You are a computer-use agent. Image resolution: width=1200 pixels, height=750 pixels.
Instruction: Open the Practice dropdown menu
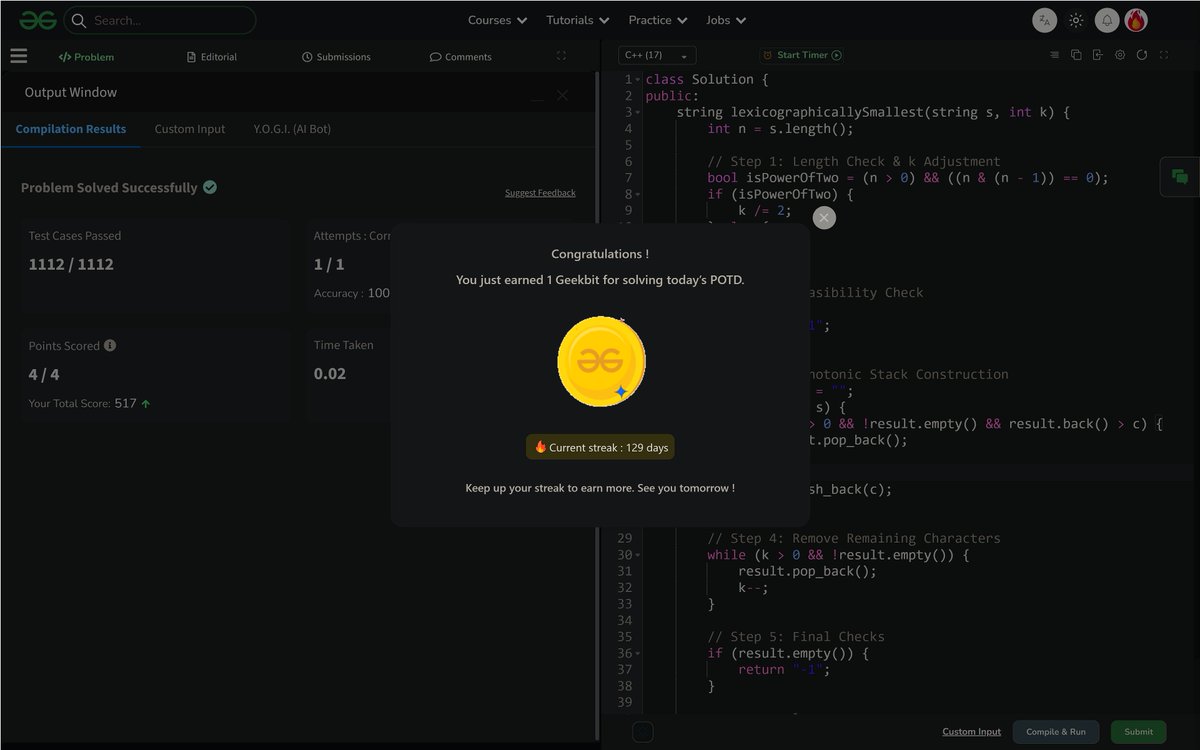[x=657, y=20]
